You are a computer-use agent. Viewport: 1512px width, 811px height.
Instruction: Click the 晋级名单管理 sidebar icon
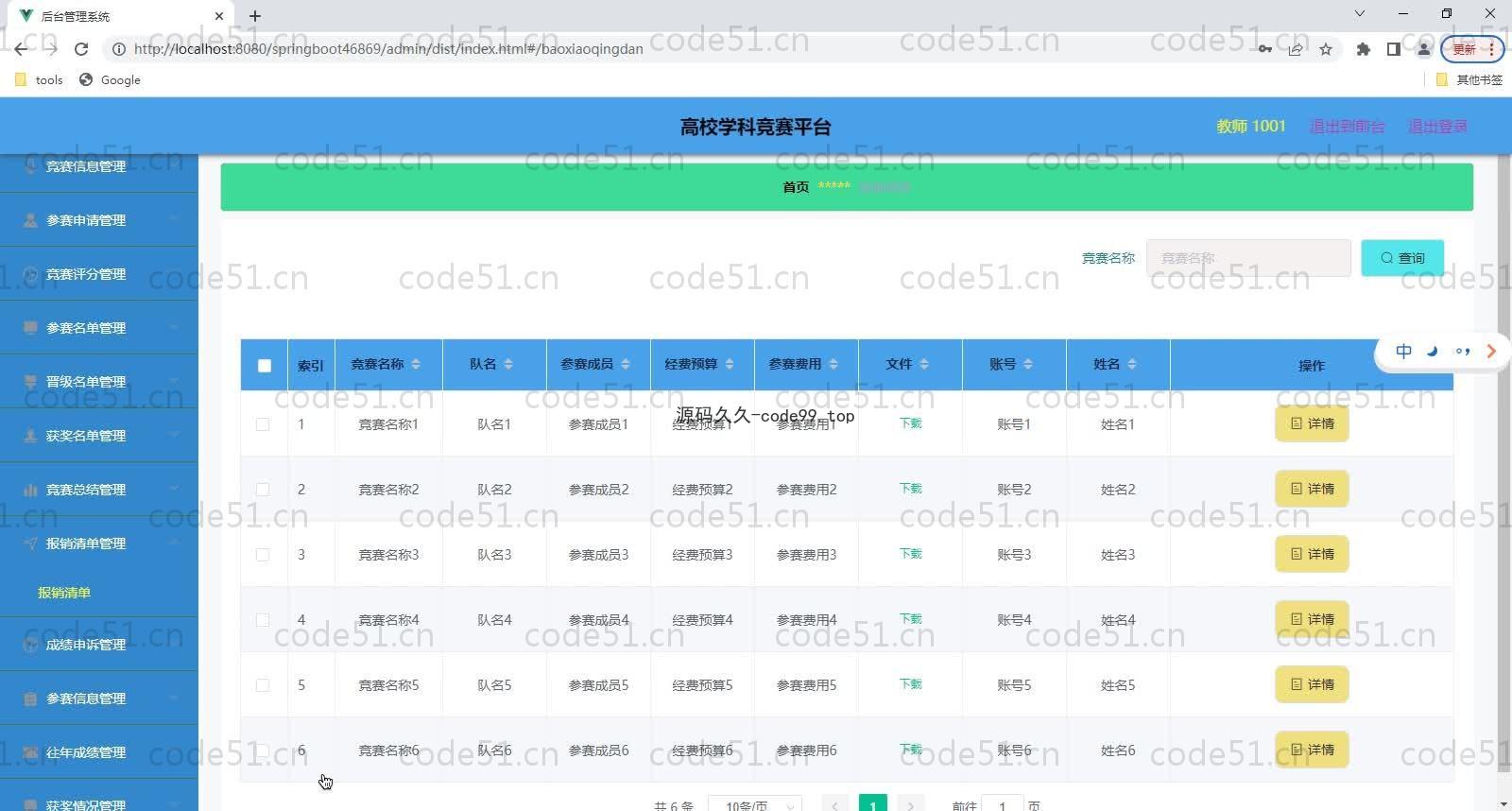point(30,382)
